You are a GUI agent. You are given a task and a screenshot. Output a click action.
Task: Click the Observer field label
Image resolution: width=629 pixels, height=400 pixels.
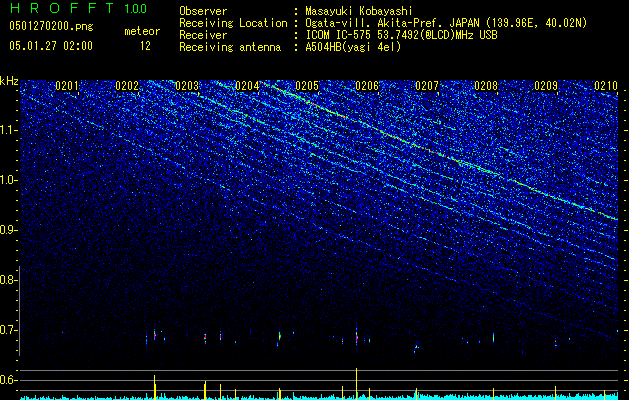[x=203, y=11]
